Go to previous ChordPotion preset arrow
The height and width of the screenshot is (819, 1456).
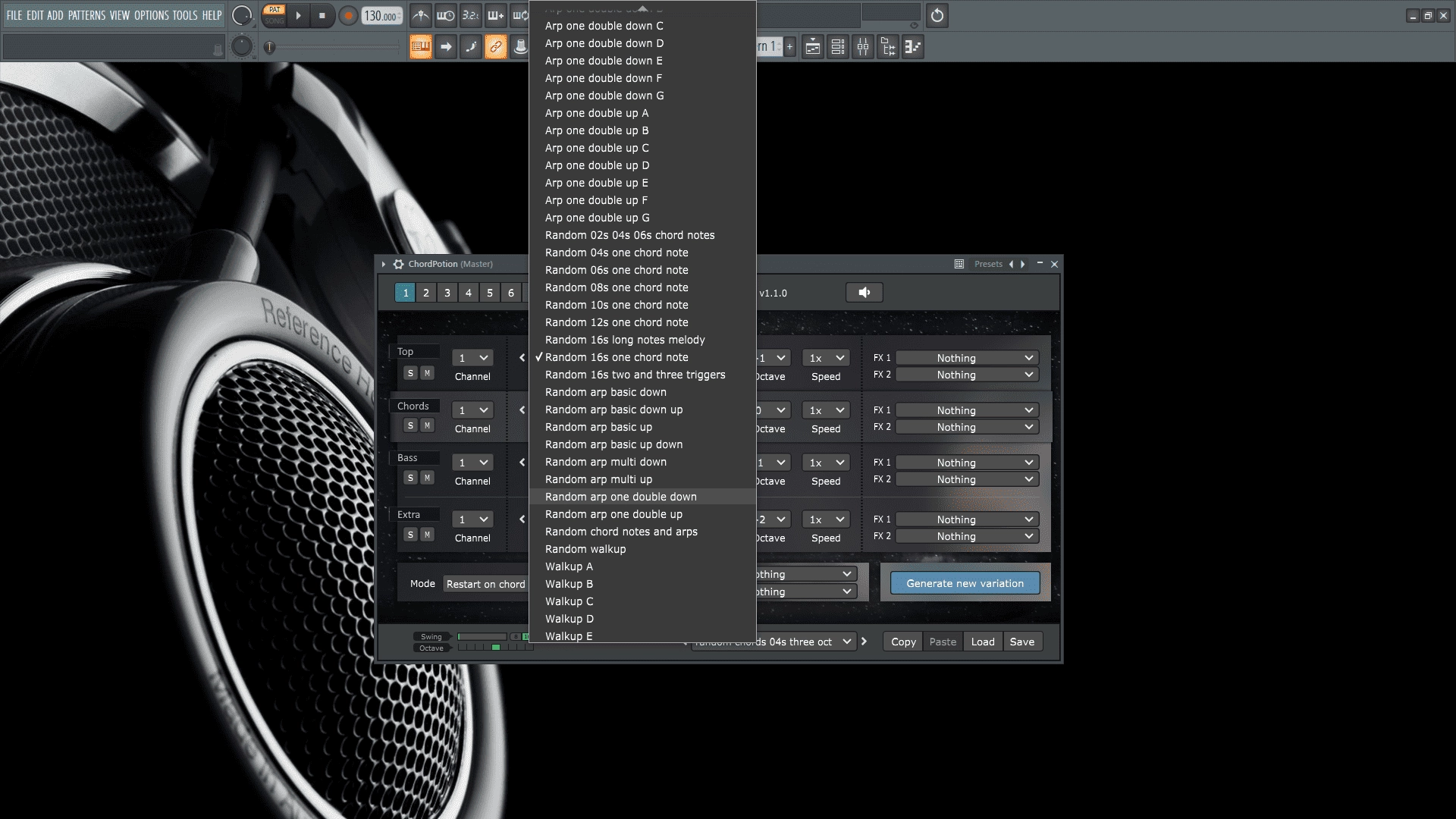tap(1011, 264)
